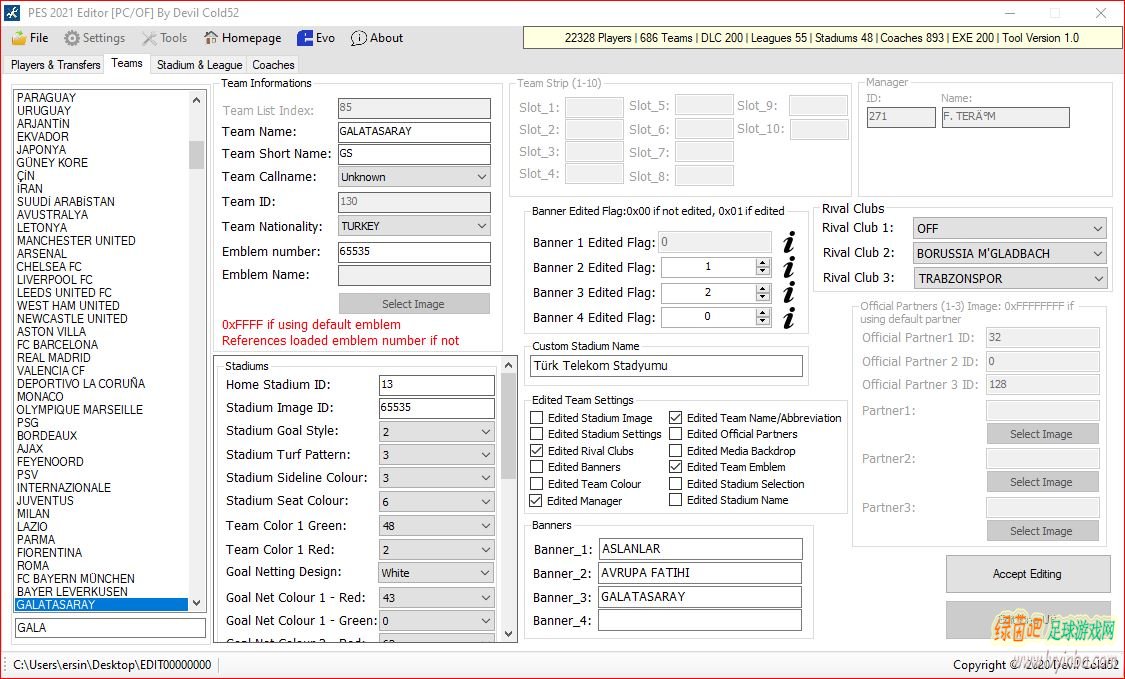Image resolution: width=1125 pixels, height=679 pixels.
Task: Click info icon beside Banner 3 Edited Flag
Action: click(x=789, y=292)
